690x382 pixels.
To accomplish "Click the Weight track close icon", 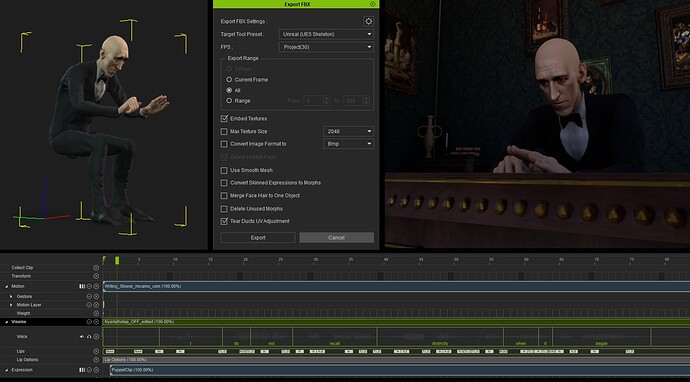I will pyautogui.click(x=96, y=313).
